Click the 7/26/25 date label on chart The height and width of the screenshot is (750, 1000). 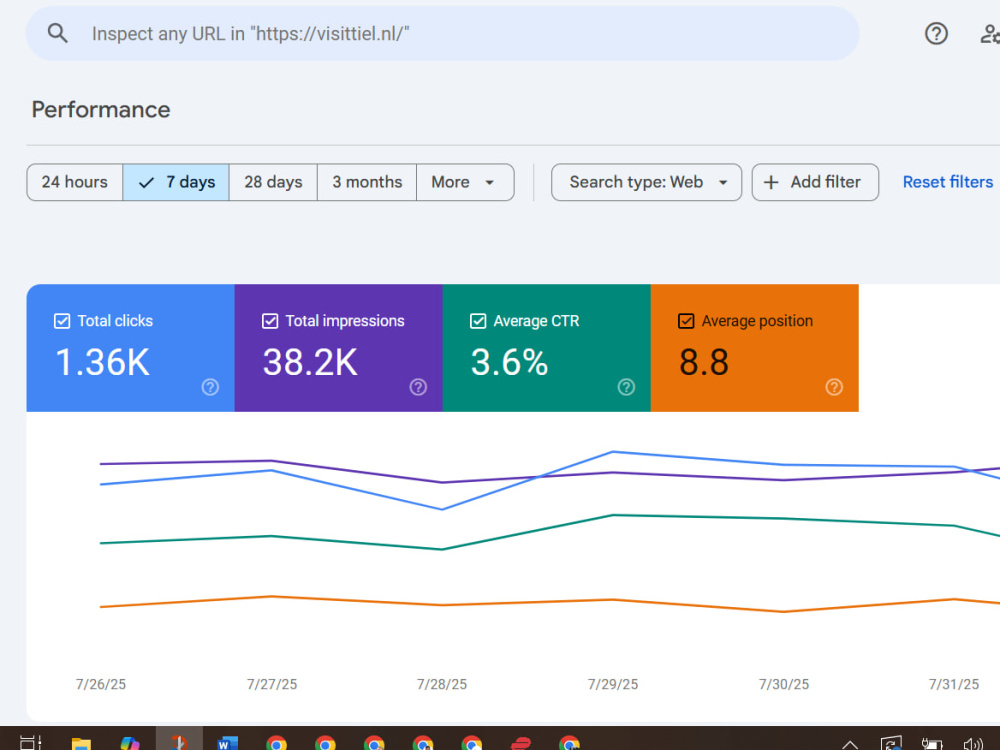click(101, 684)
